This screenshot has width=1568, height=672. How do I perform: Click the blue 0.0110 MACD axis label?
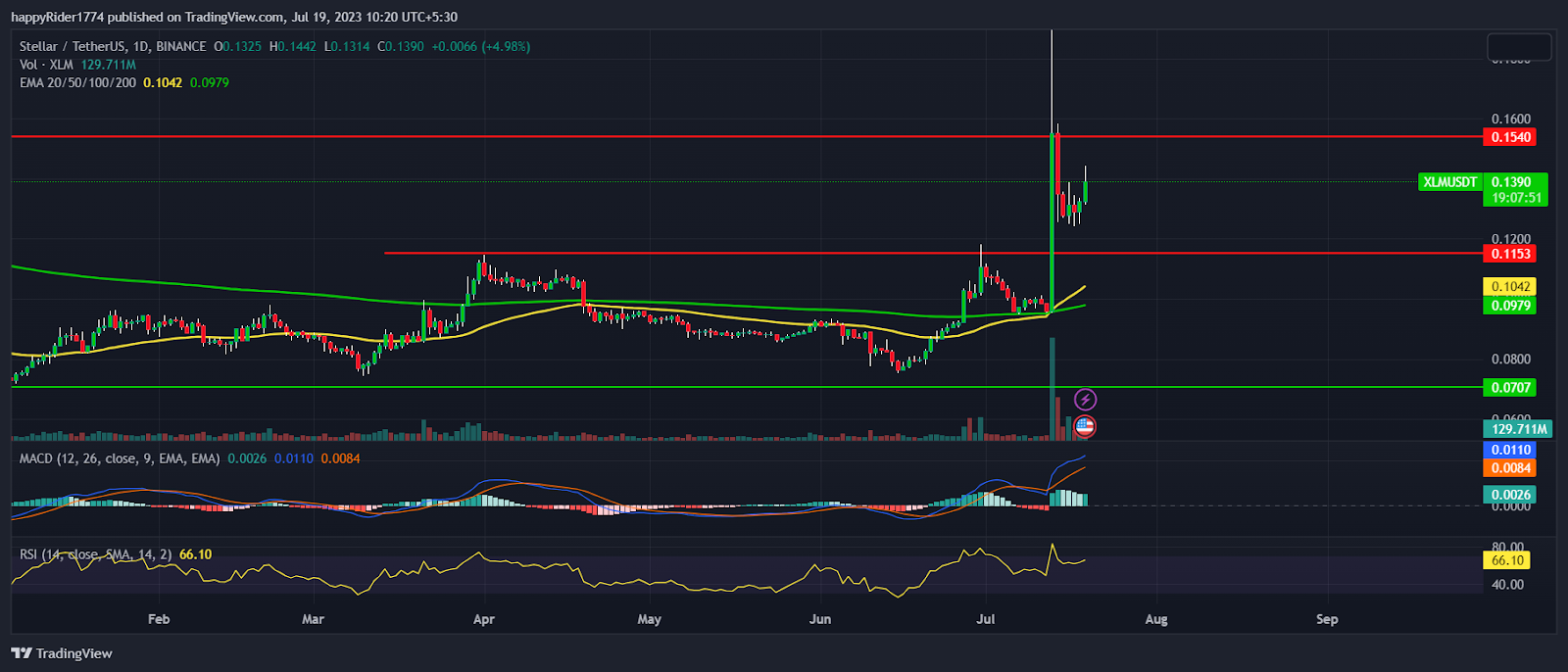[x=1511, y=450]
